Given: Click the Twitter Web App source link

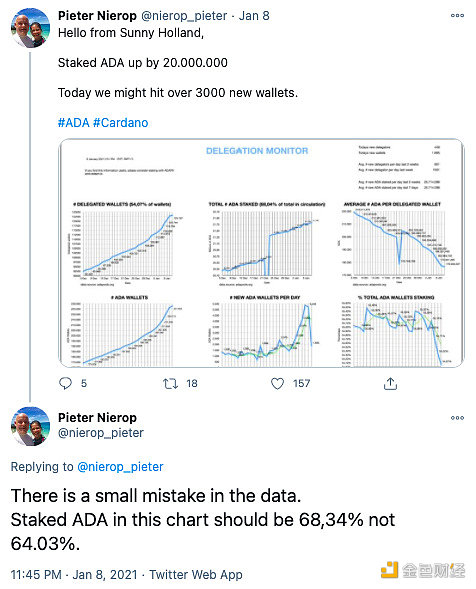Looking at the screenshot, I should click(196, 575).
